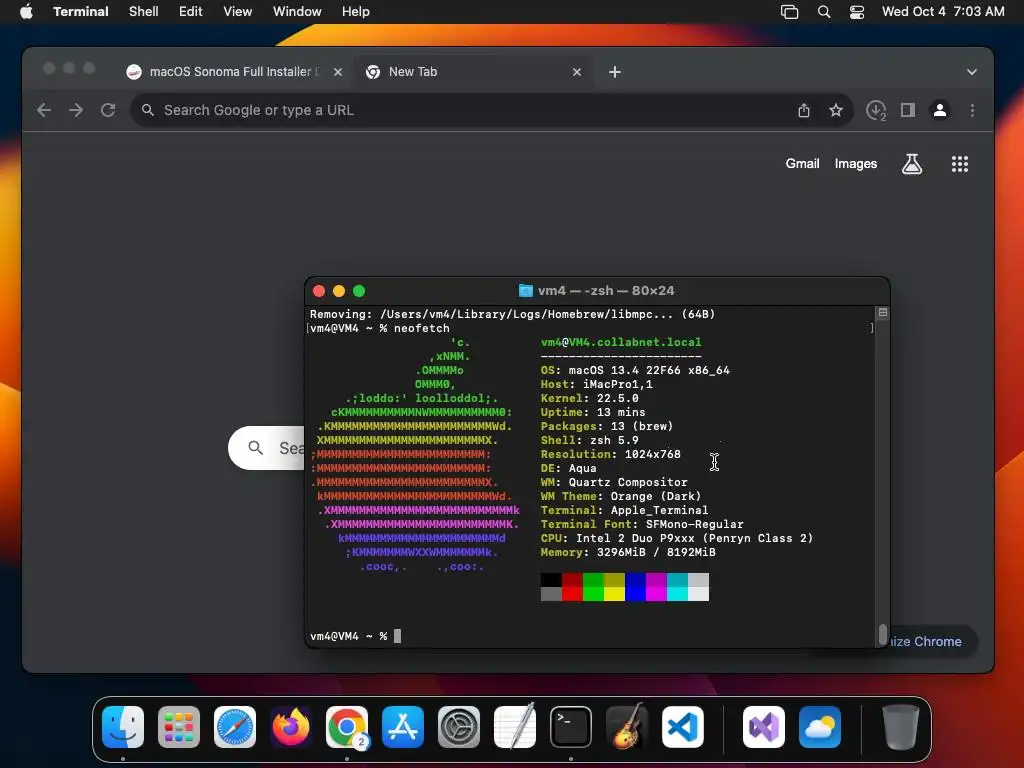The height and width of the screenshot is (768, 1024).
Task: Open the Help menu
Action: tap(356, 12)
